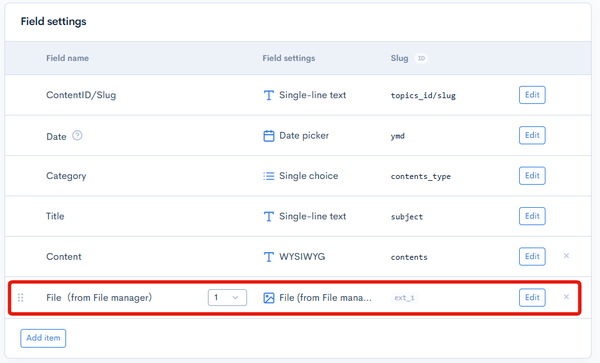Edit the Content field
This screenshot has width=600, height=363.
[x=532, y=256]
